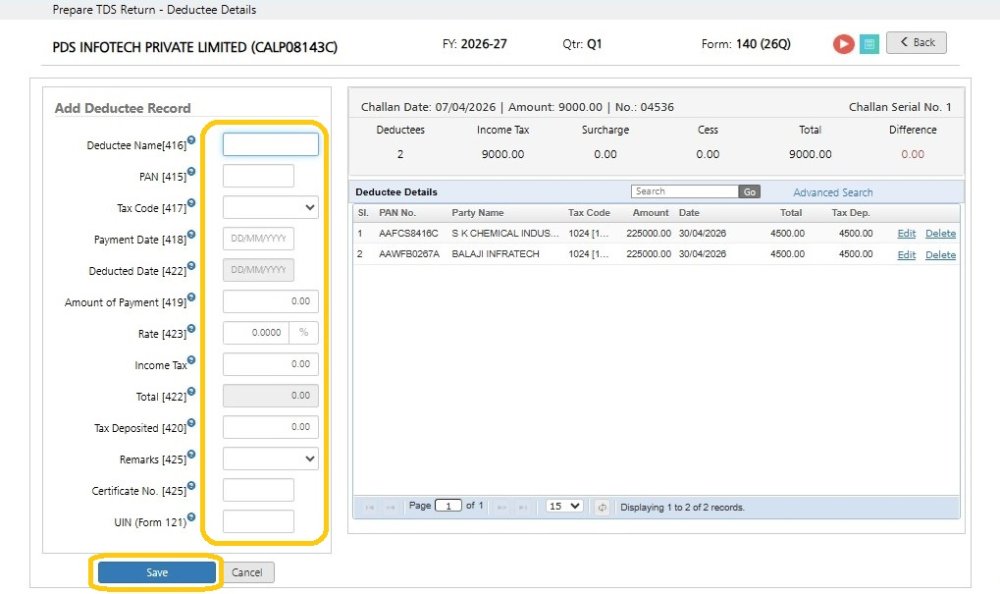Click the Rate percentage field
Viewport: 1000px width, 594px height.
pos(256,332)
